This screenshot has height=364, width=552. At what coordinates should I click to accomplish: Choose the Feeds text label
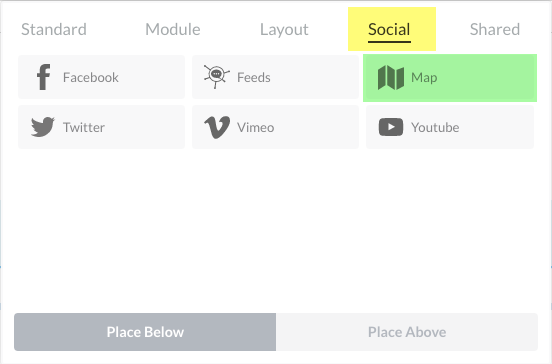pyautogui.click(x=254, y=77)
